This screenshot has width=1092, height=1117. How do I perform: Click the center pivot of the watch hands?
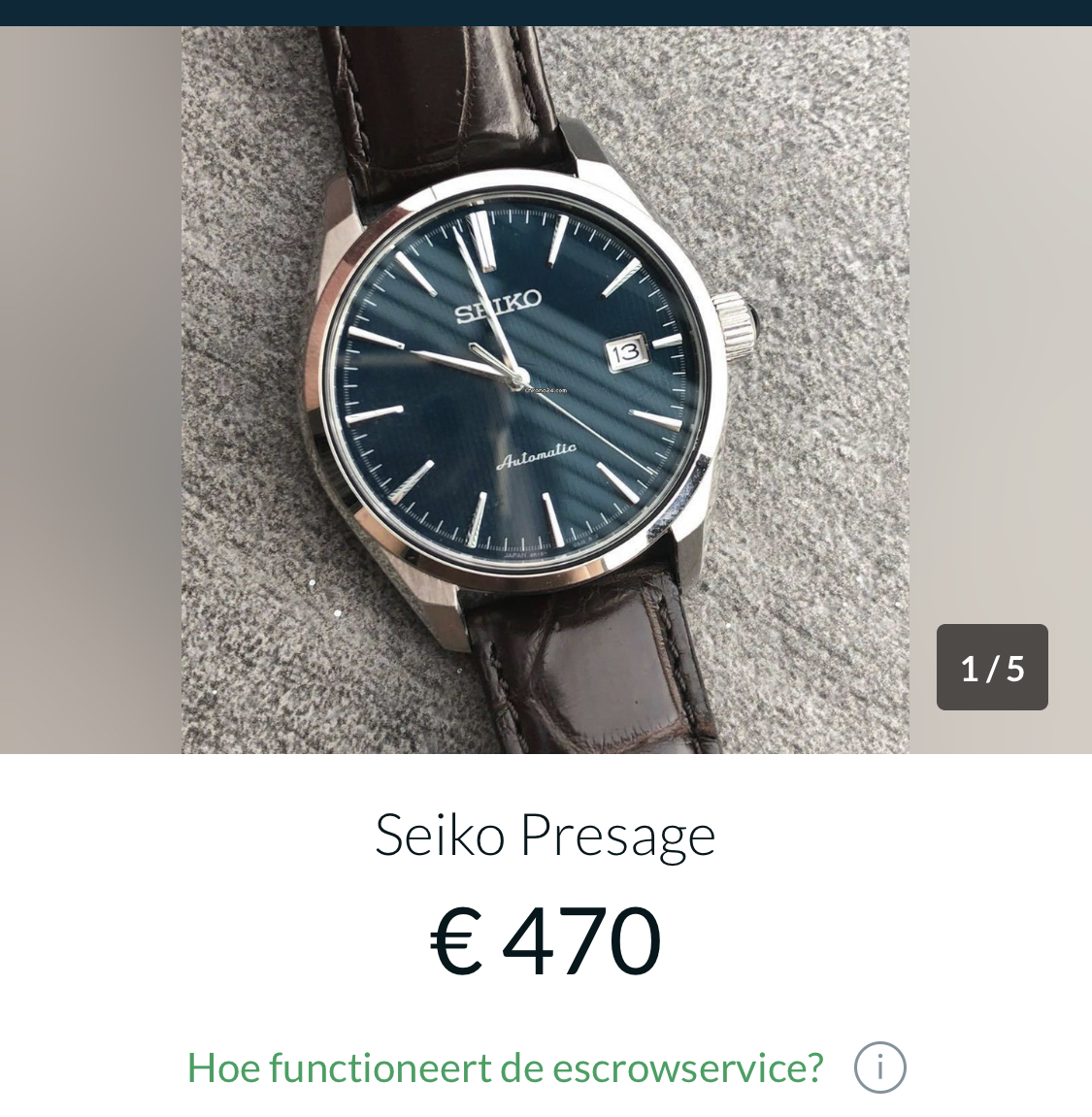519,378
